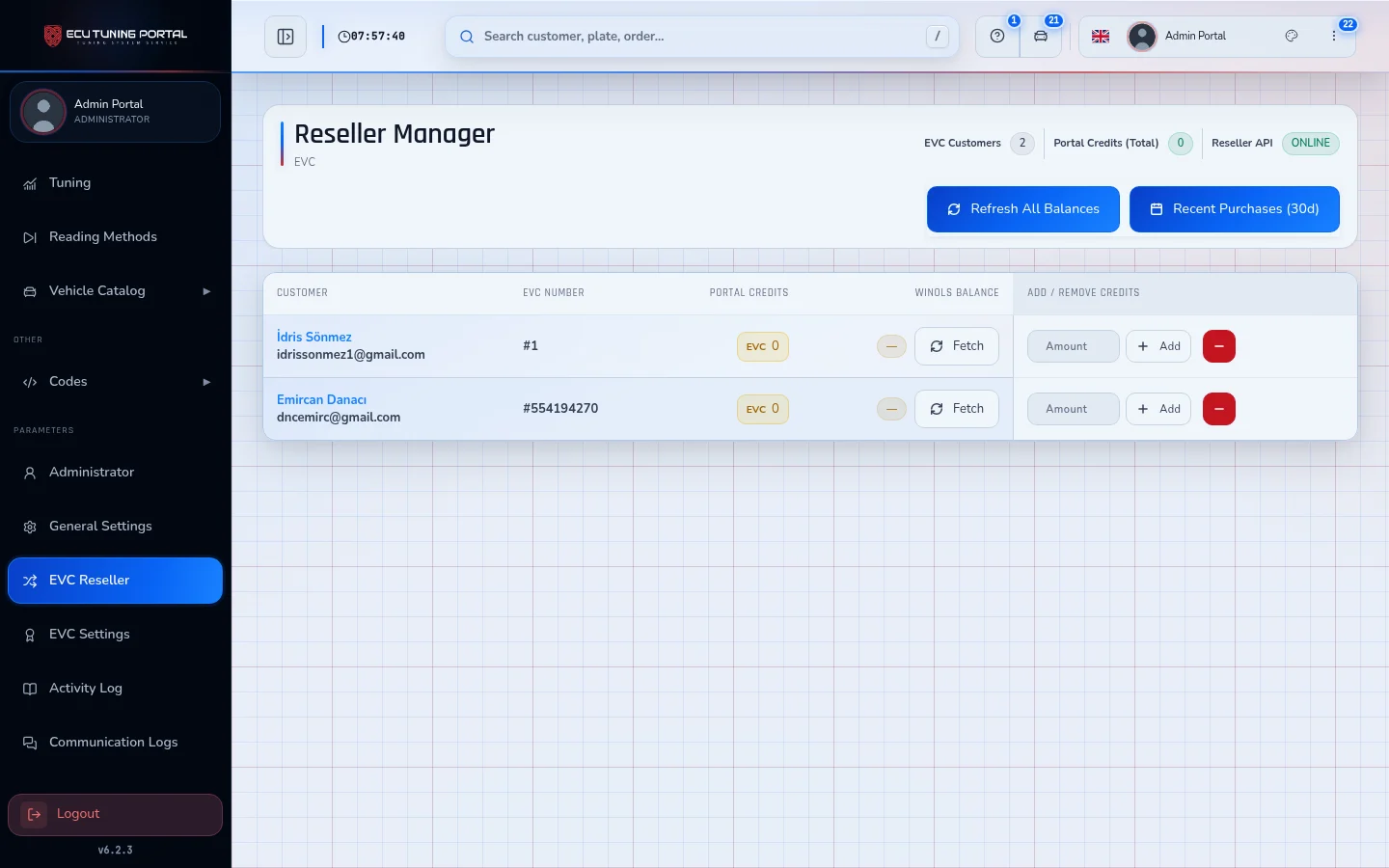Select EVC Reseller in sidebar
Image resolution: width=1389 pixels, height=868 pixels.
pyautogui.click(x=115, y=581)
